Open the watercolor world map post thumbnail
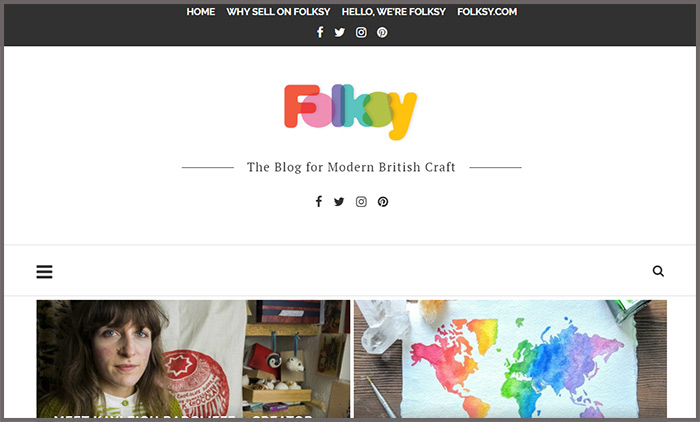Viewport: 700px width, 422px height. click(x=510, y=359)
